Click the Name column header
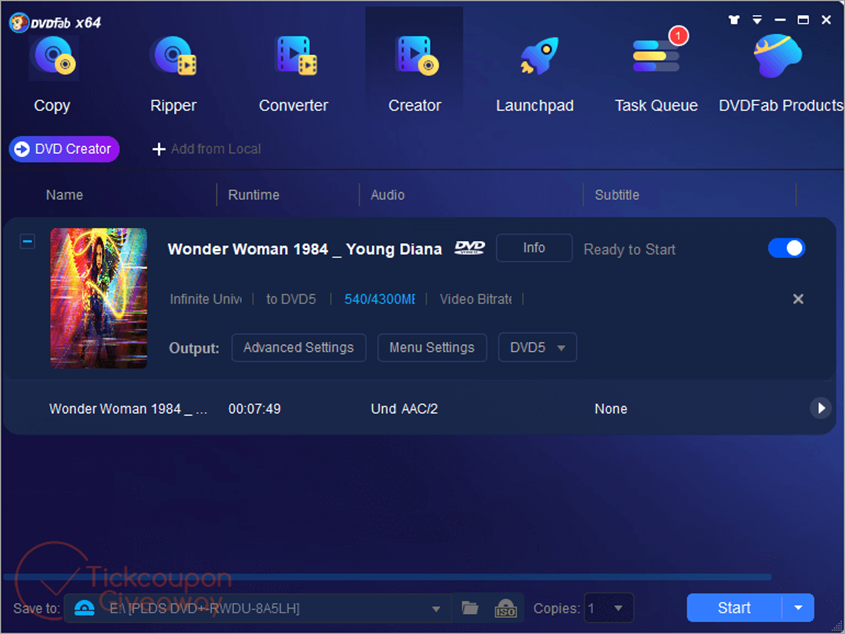Screen dimensions: 845x634 64,195
